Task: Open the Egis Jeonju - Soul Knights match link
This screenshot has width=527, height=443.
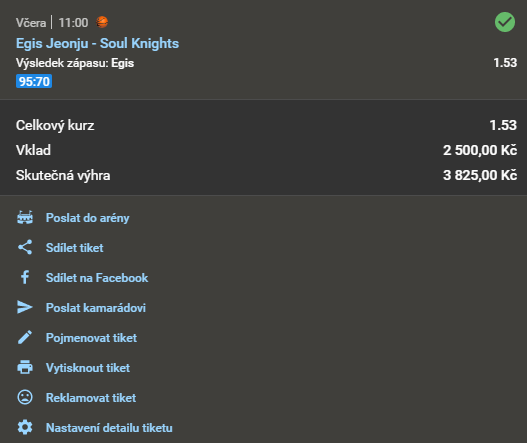Action: click(x=97, y=43)
